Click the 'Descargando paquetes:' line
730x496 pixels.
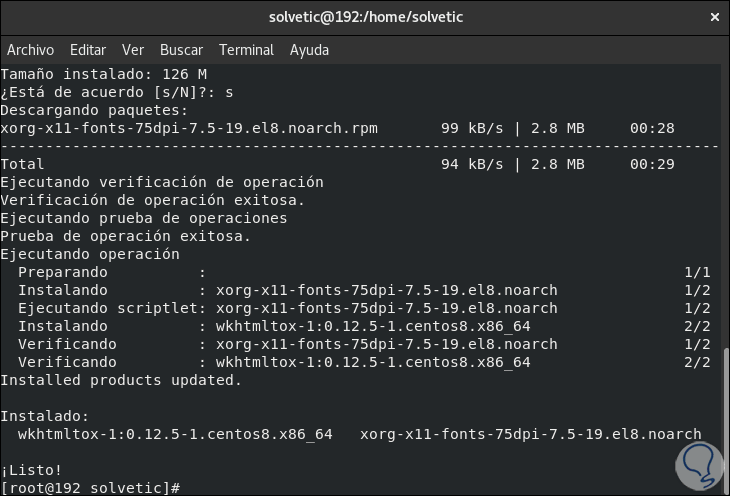pos(94,110)
